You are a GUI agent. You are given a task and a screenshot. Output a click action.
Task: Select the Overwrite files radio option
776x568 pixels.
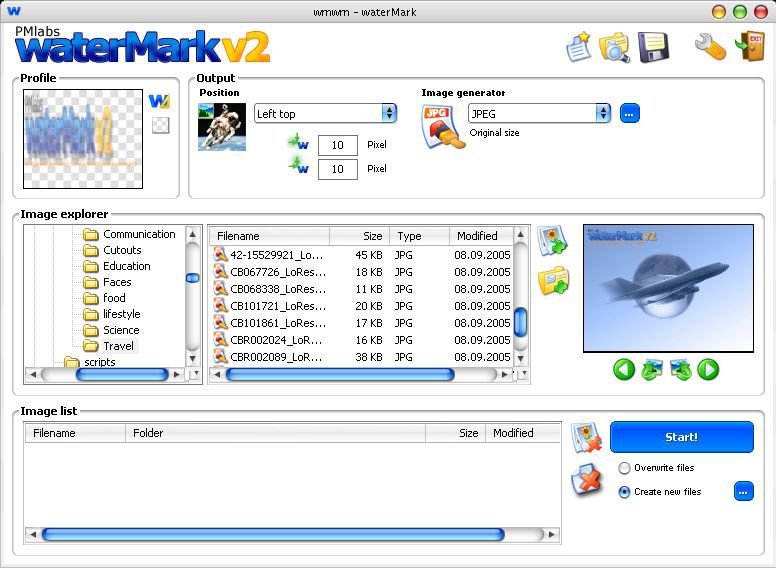click(x=625, y=468)
